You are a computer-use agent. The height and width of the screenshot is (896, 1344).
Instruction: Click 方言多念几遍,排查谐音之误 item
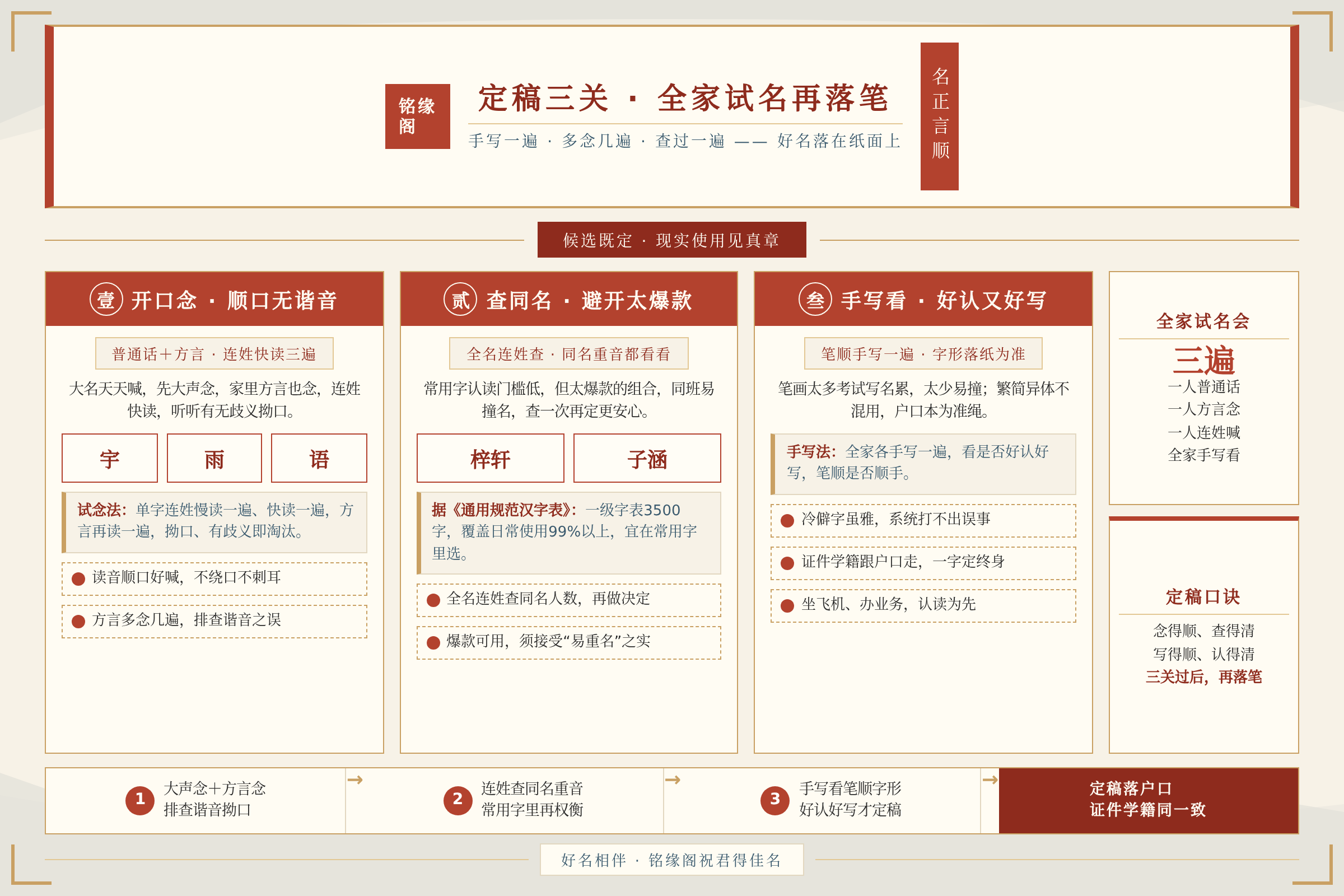tap(214, 622)
